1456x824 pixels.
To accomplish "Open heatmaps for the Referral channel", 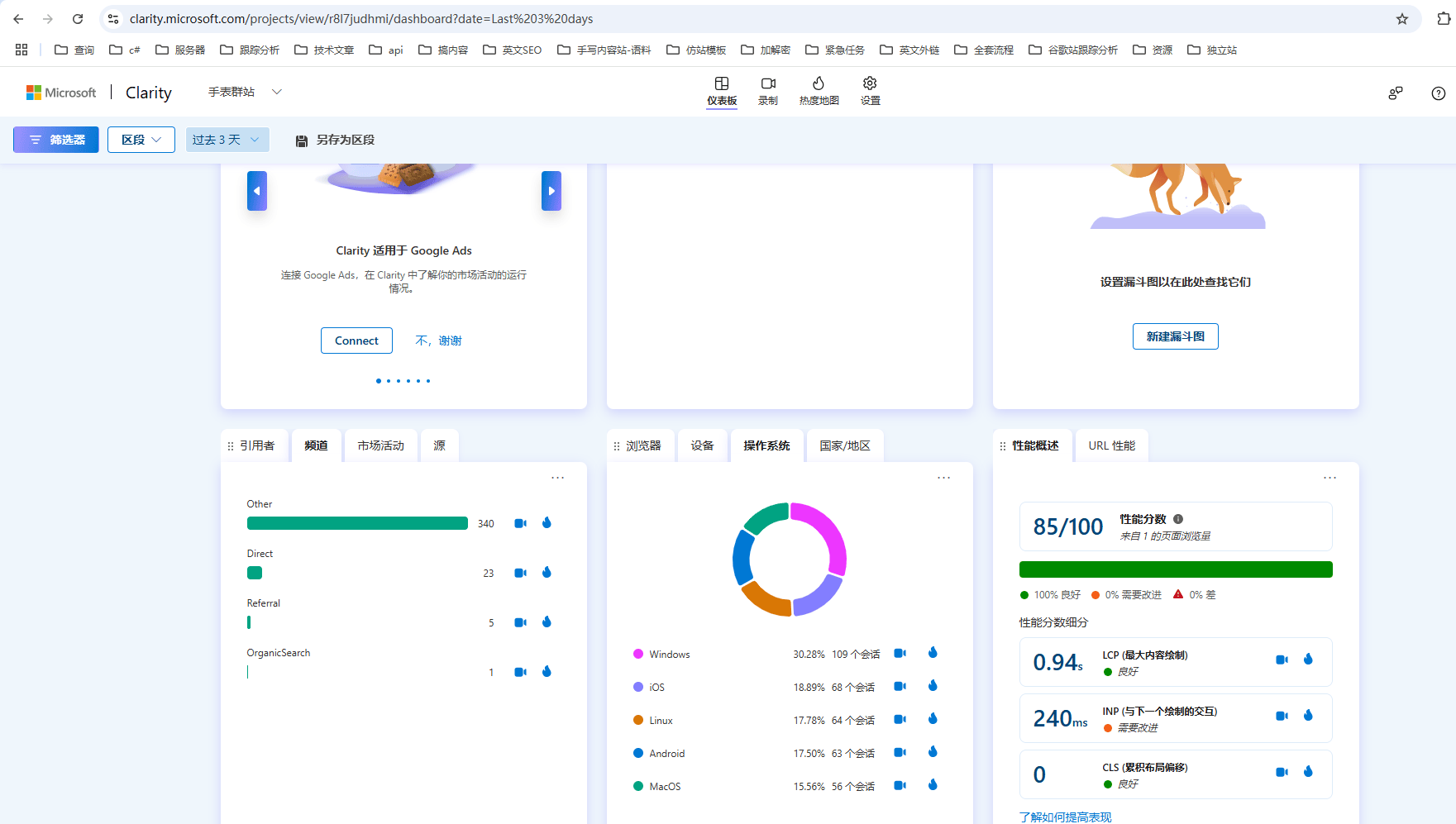I will (547, 622).
